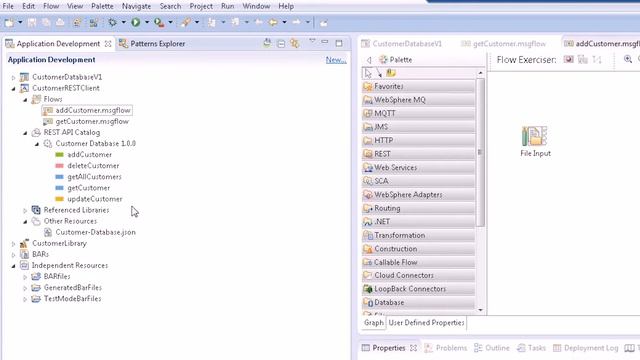Expand the Referenced Libraries node
Viewport: 640px width, 360px height.
pos(25,210)
